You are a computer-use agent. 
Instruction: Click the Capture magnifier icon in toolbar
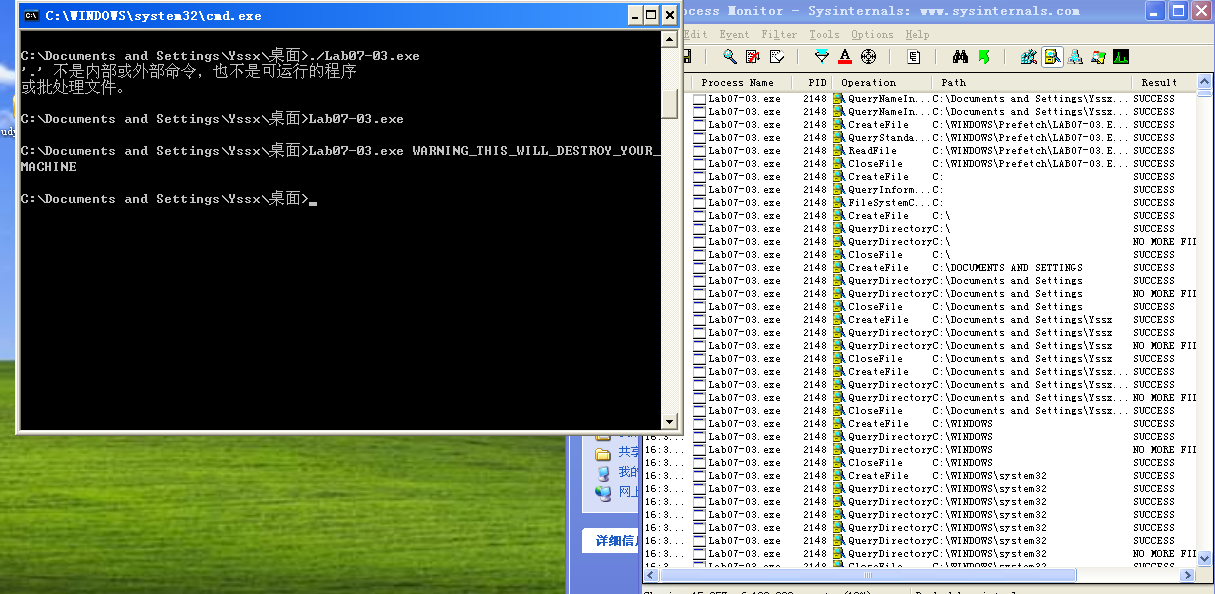[x=730, y=57]
